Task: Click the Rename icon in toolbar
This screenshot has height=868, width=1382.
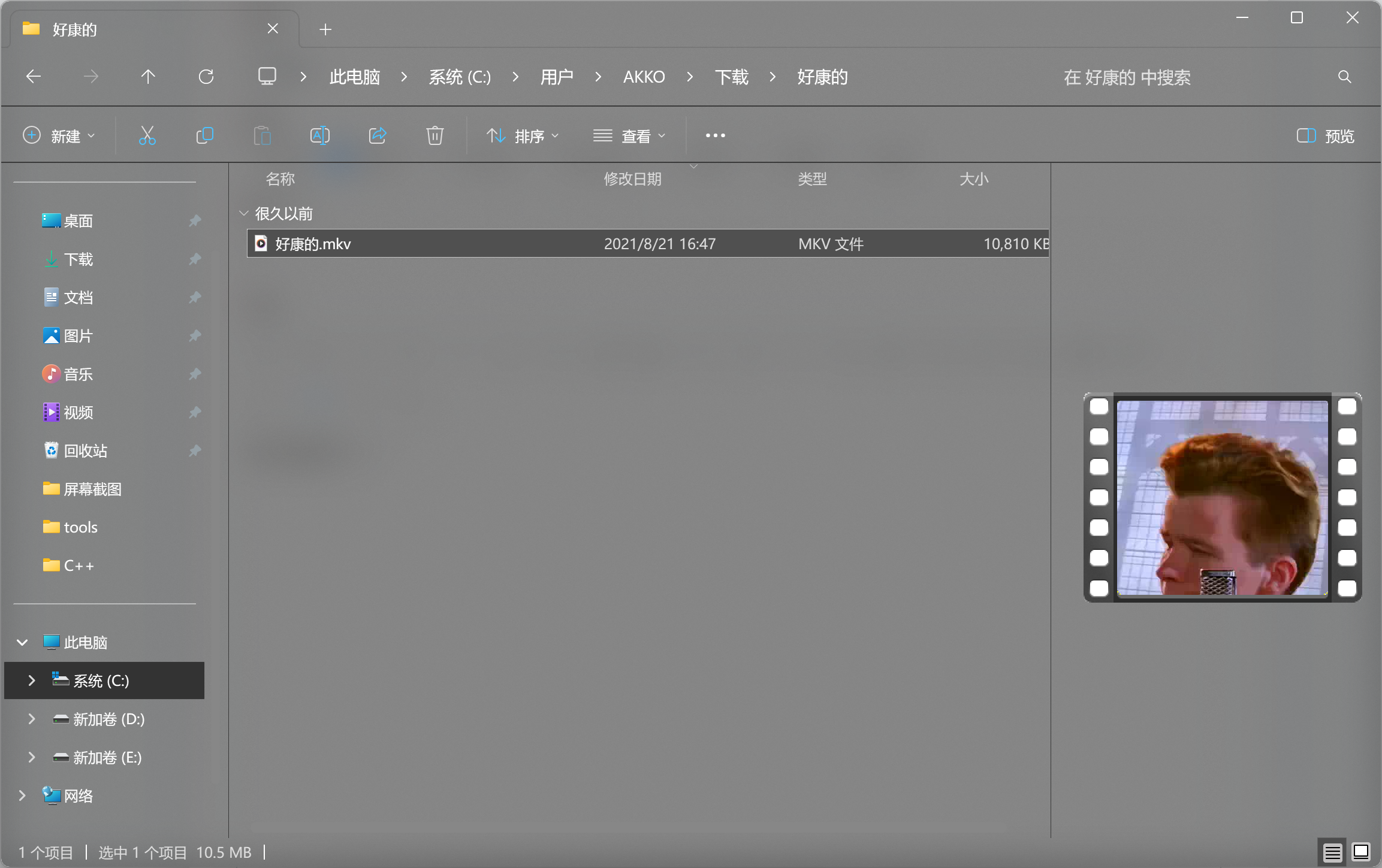Action: tap(319, 136)
